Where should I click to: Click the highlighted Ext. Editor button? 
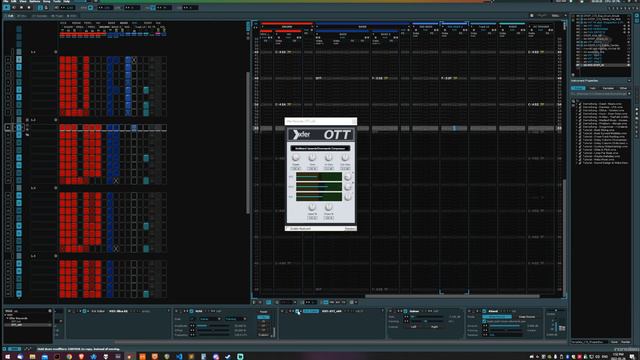[x=310, y=311]
